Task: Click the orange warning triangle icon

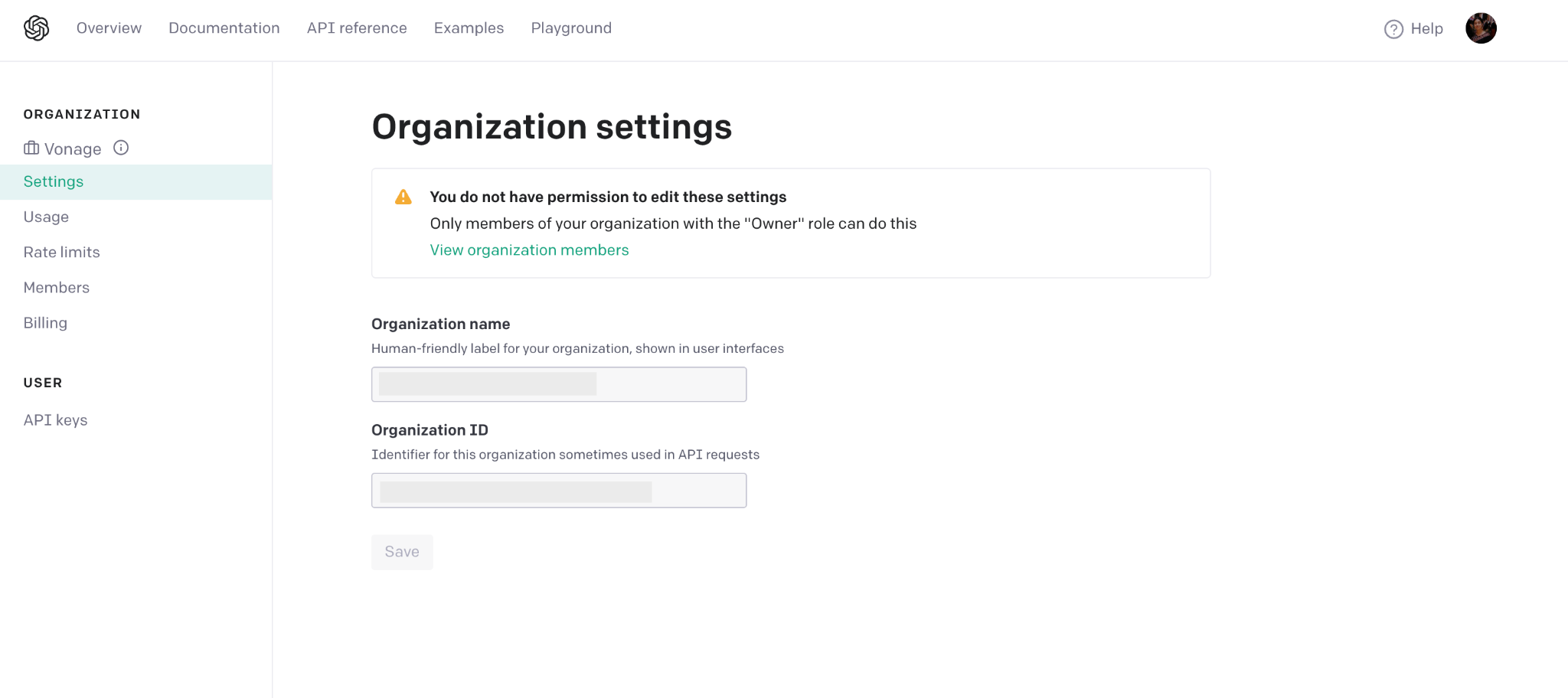Action: click(403, 197)
